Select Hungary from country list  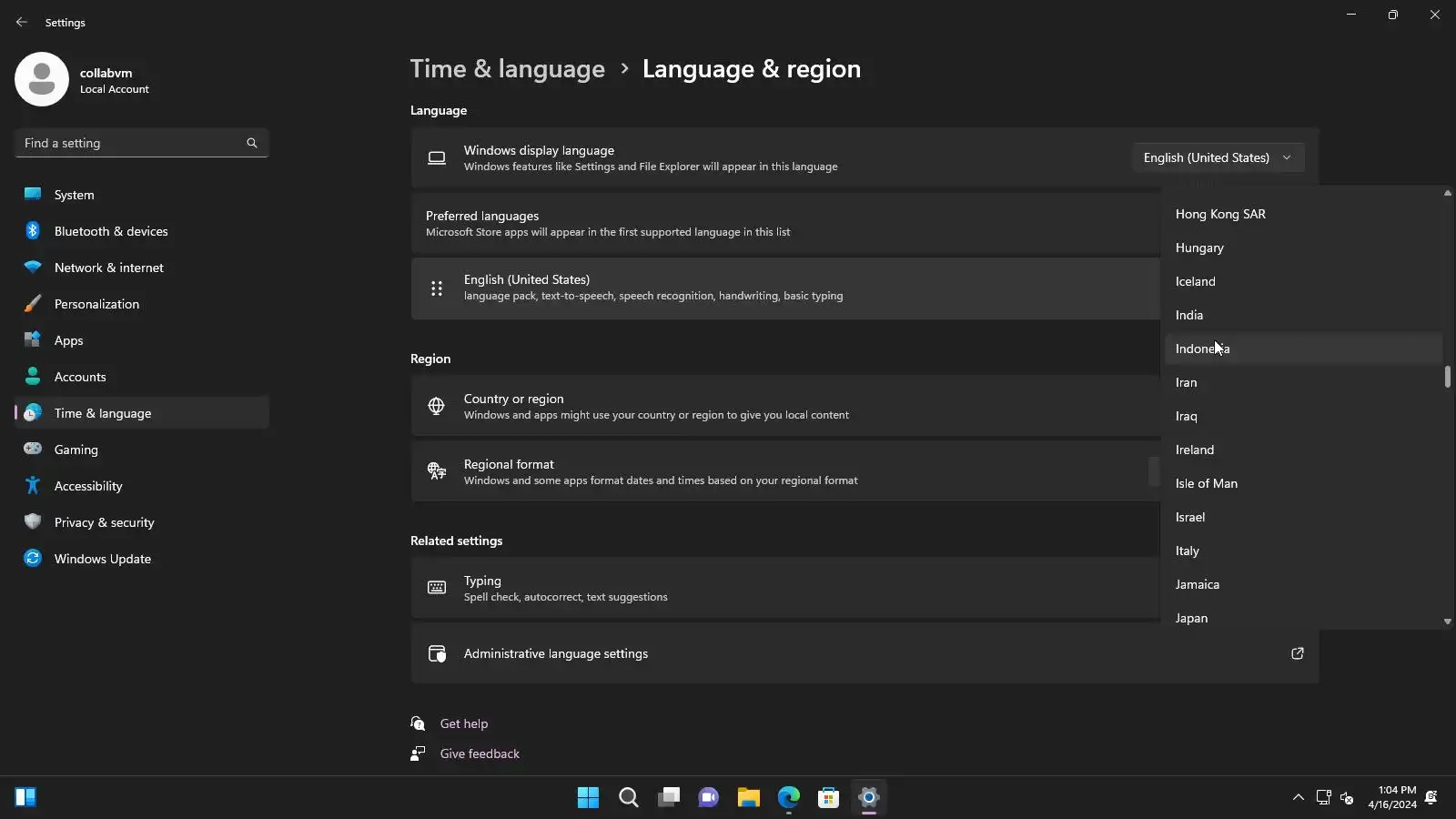click(x=1303, y=248)
